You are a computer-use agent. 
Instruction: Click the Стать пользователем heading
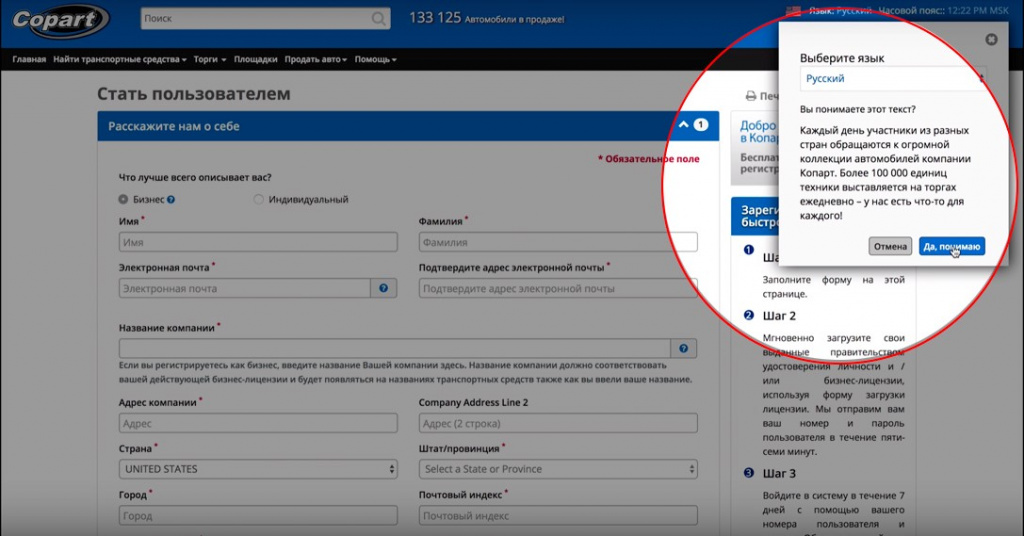click(x=193, y=94)
